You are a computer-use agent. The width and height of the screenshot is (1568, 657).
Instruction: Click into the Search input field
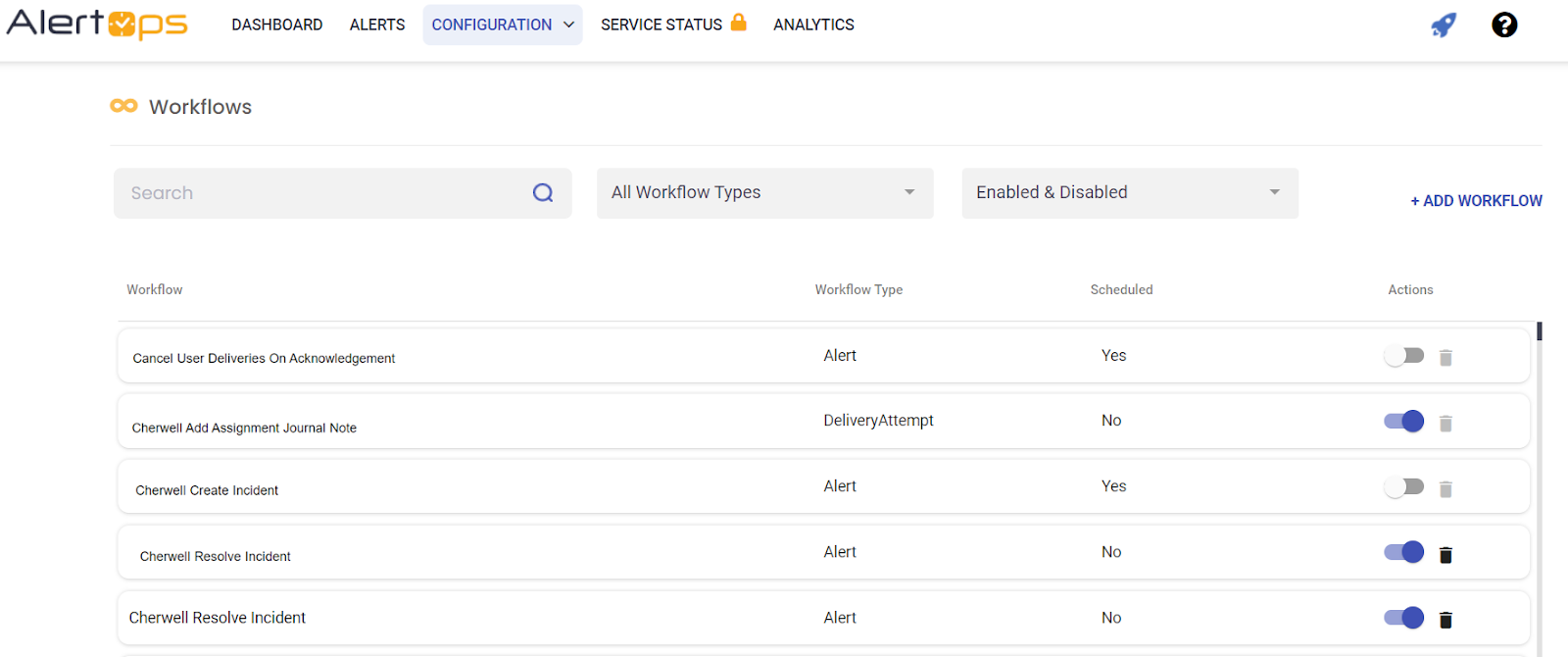323,193
